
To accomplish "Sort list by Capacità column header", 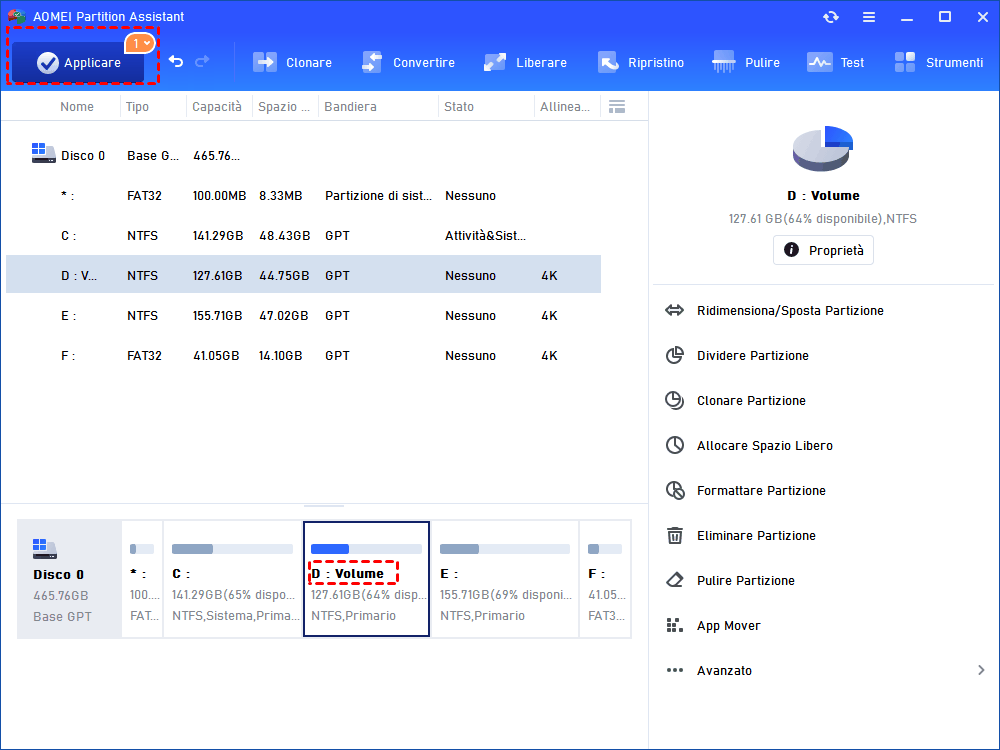I will point(217,107).
